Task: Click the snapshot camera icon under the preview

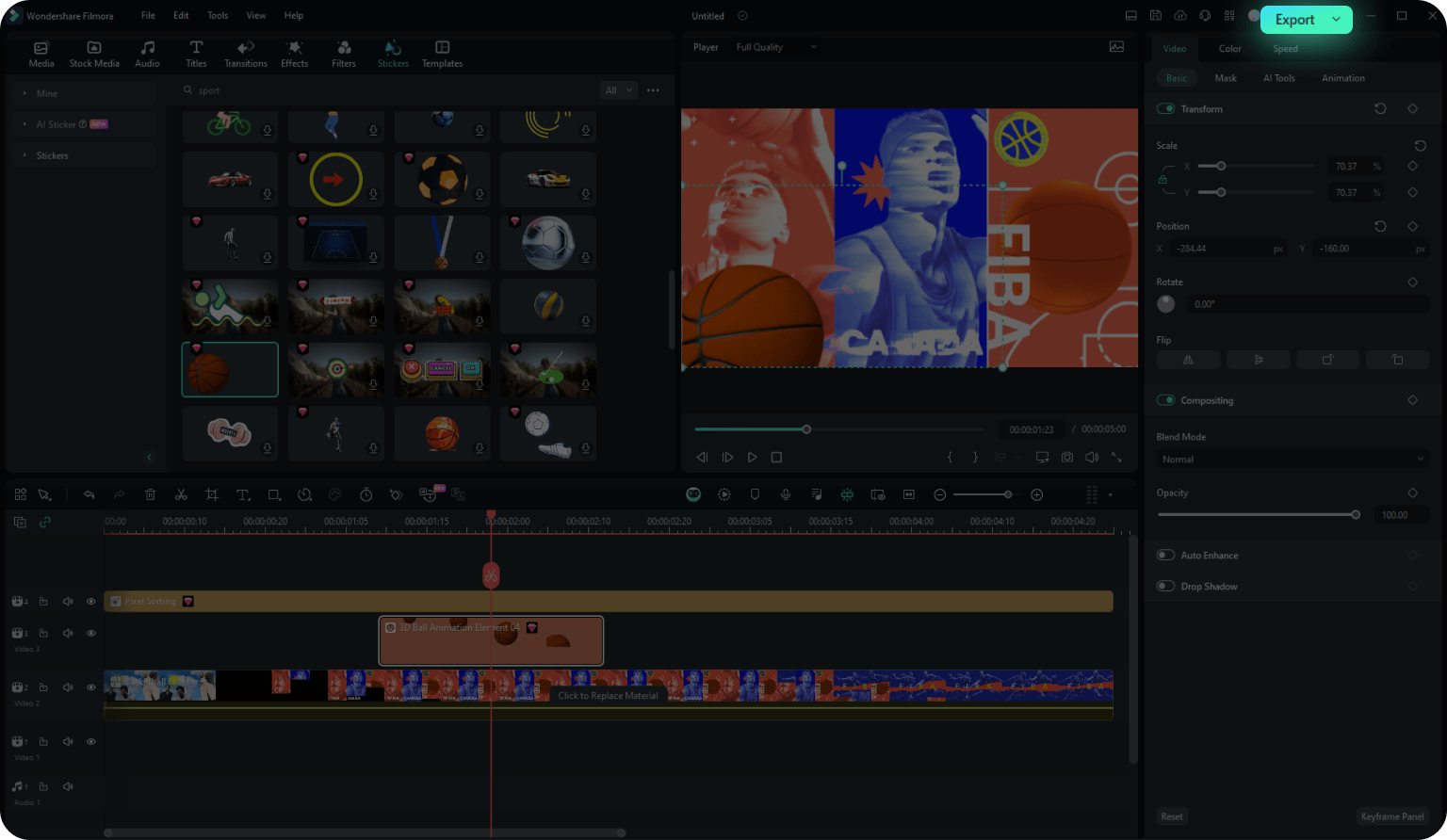Action: coord(1066,457)
